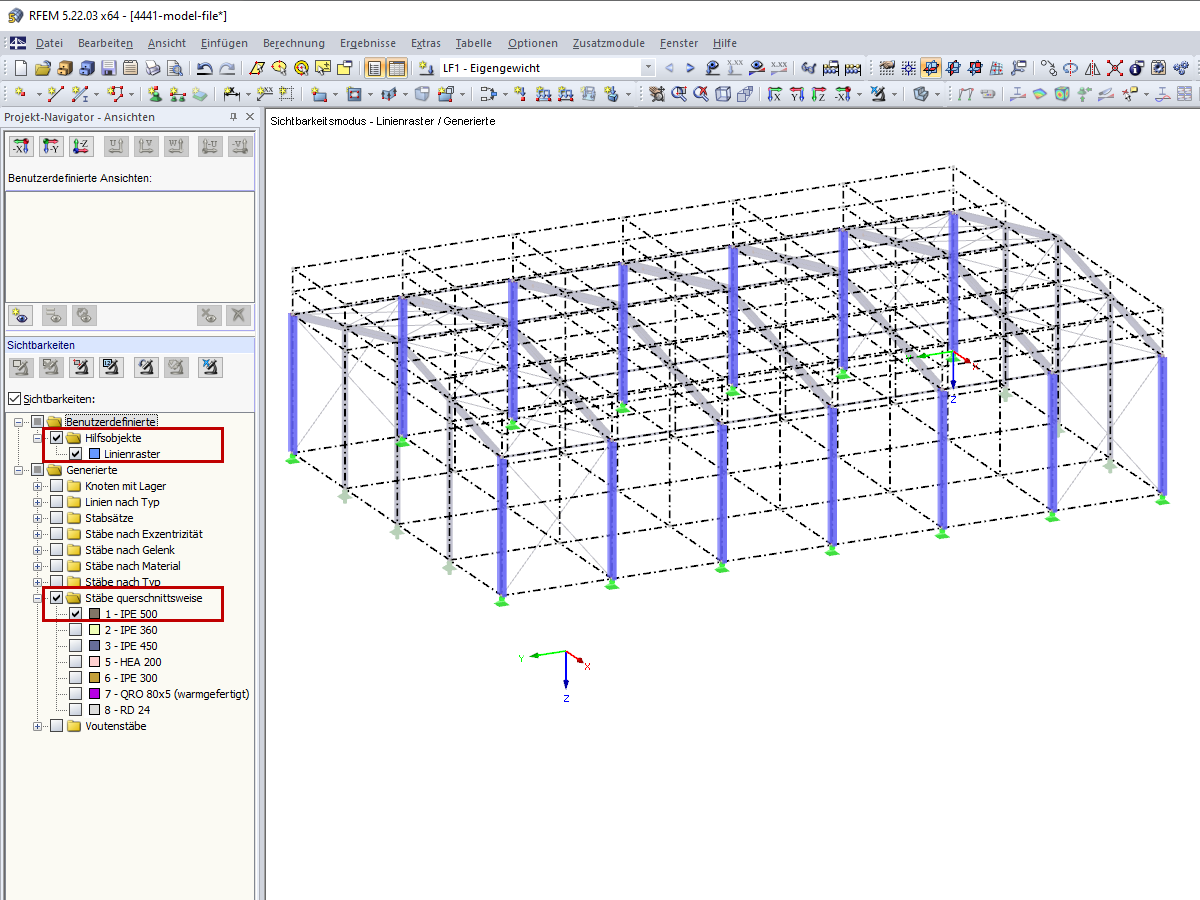Expand the Stäbe nach Material node

[38, 566]
